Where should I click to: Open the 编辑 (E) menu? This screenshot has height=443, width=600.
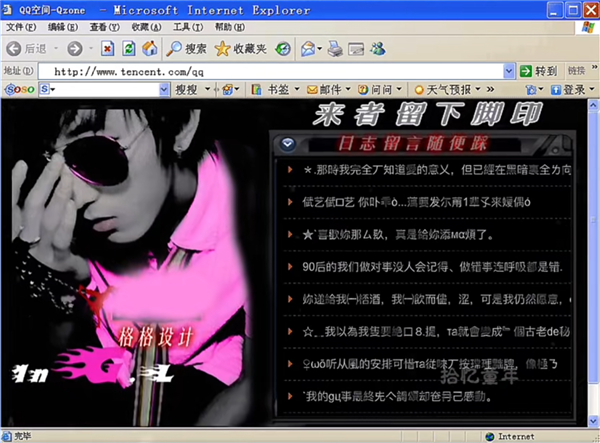pos(63,27)
